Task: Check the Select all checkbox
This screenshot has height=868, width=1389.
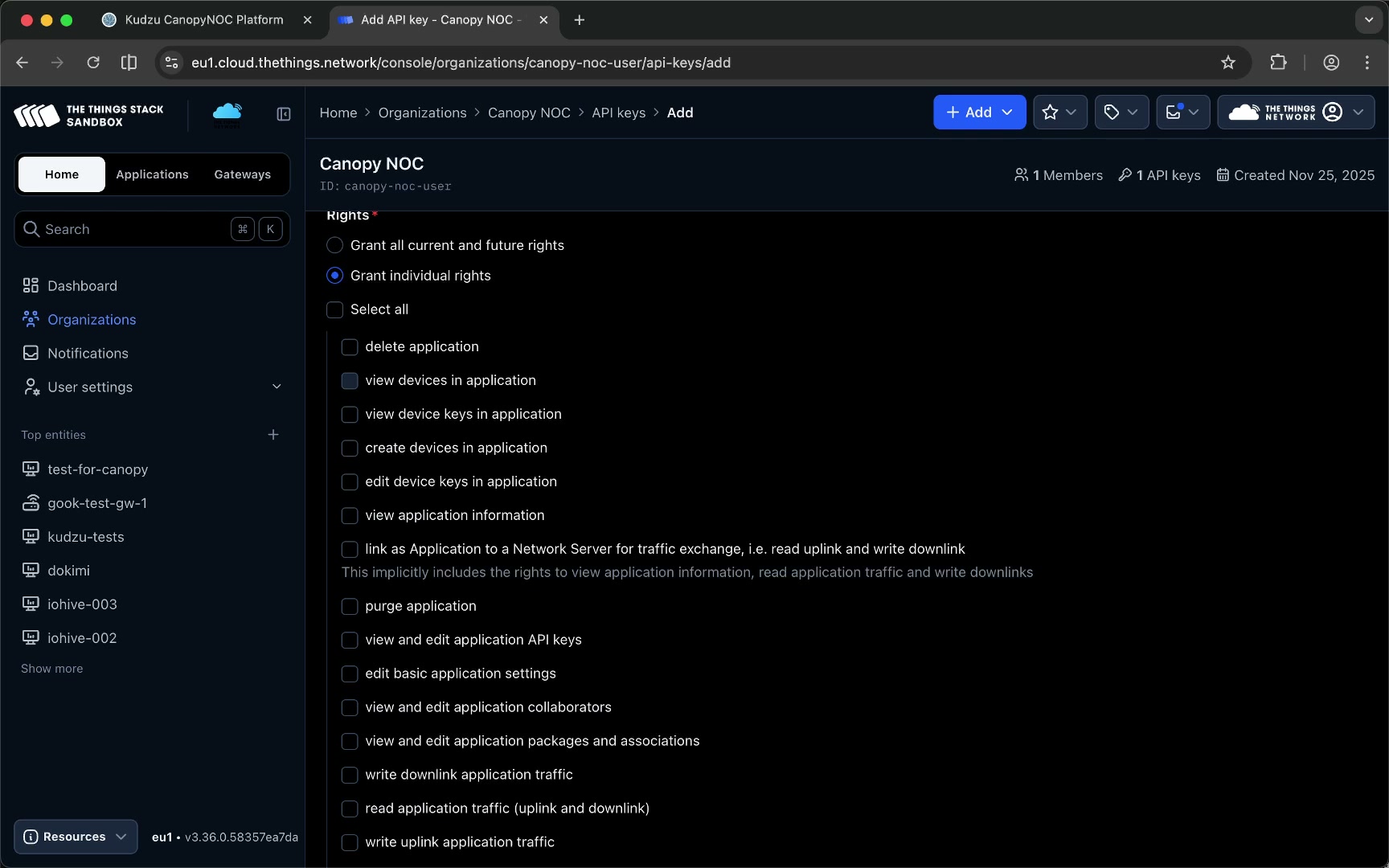Action: coord(334,309)
